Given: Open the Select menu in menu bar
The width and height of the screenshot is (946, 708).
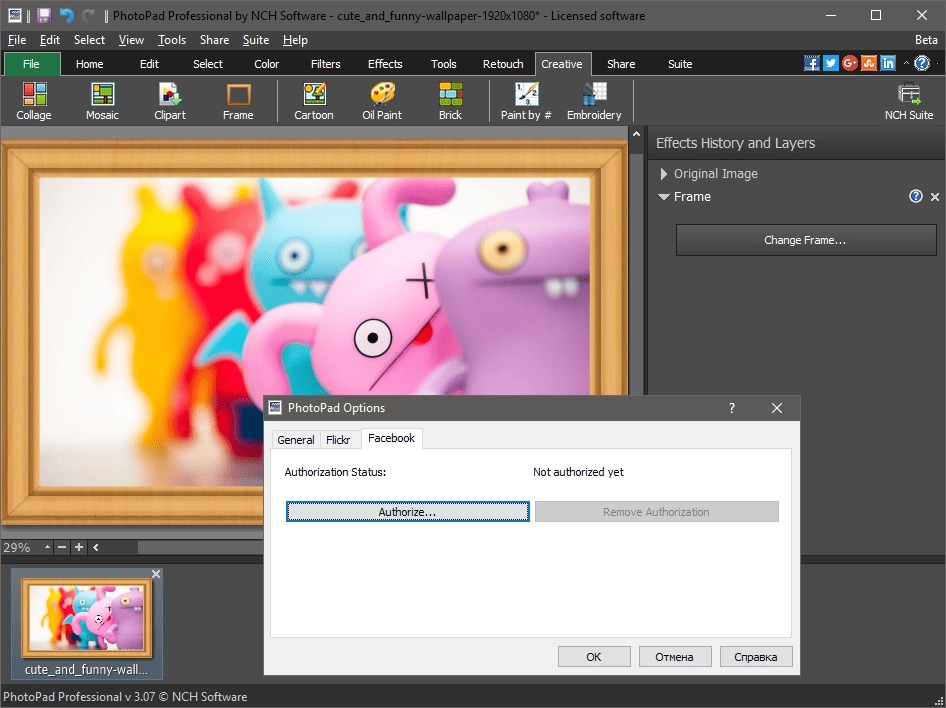Looking at the screenshot, I should [x=89, y=40].
